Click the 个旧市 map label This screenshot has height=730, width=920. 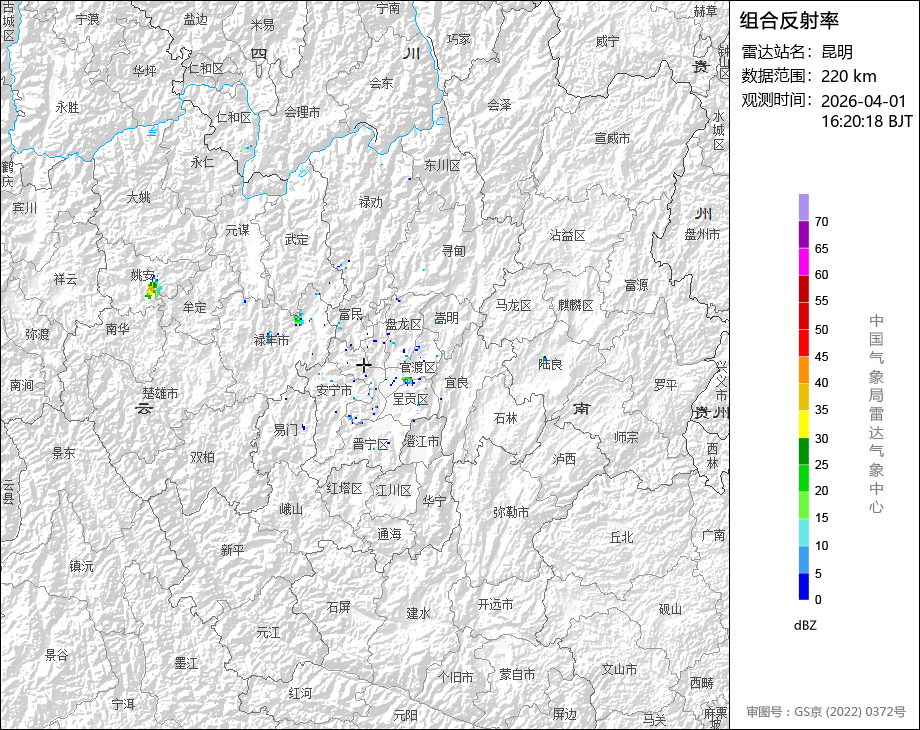[x=455, y=677]
